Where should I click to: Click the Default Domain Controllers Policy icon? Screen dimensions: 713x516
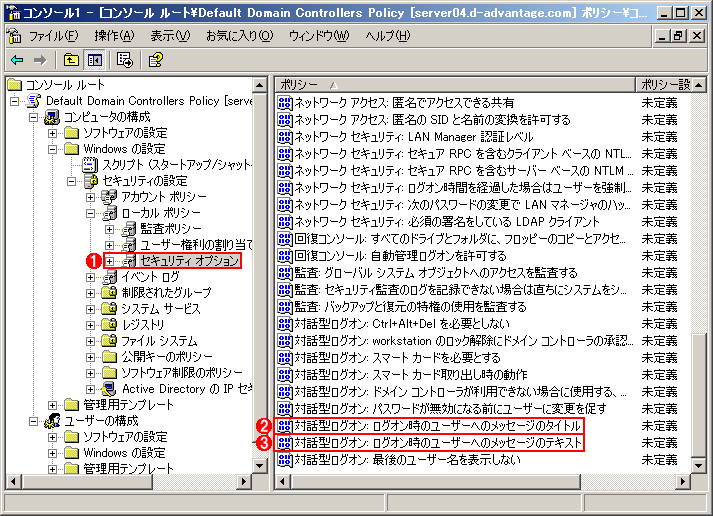coord(34,100)
